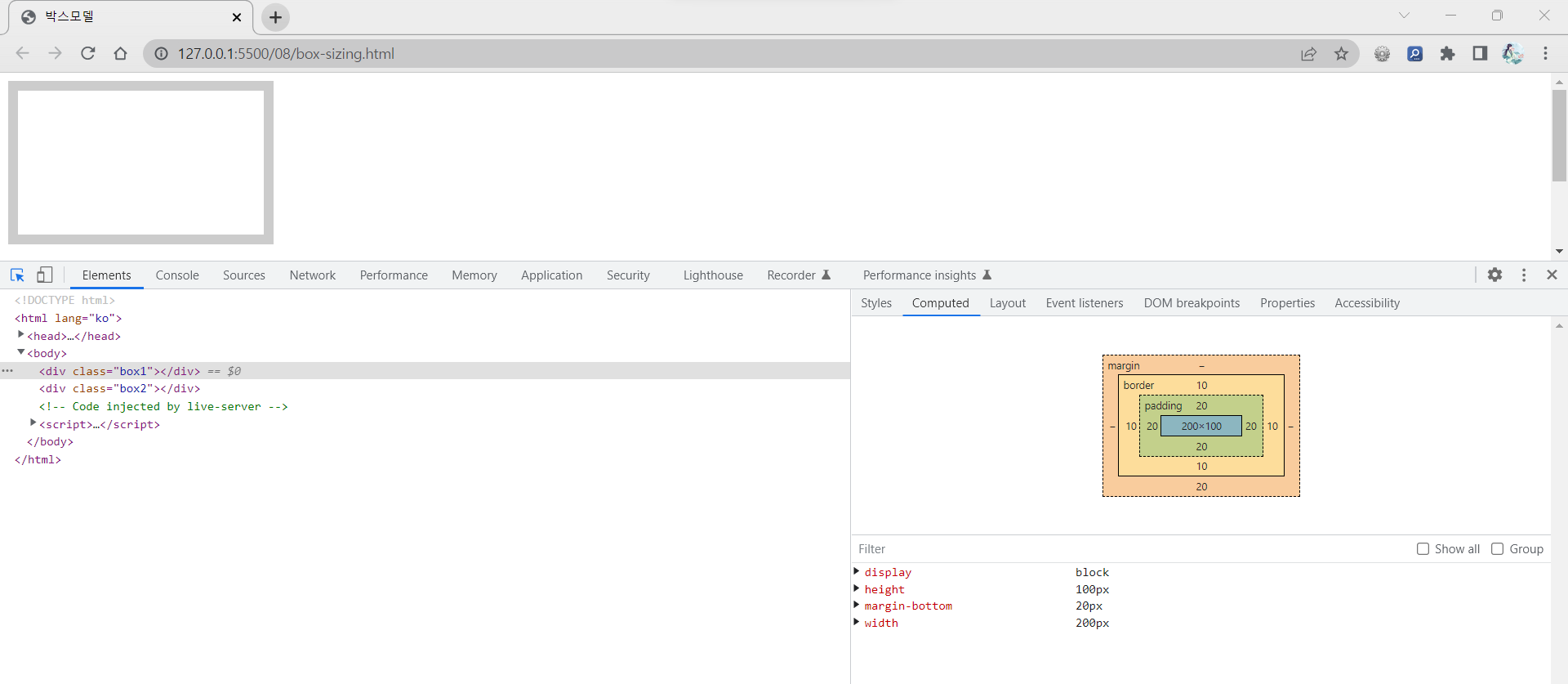The height and width of the screenshot is (684, 1568).
Task: Switch to the Console tab
Action: [x=177, y=275]
